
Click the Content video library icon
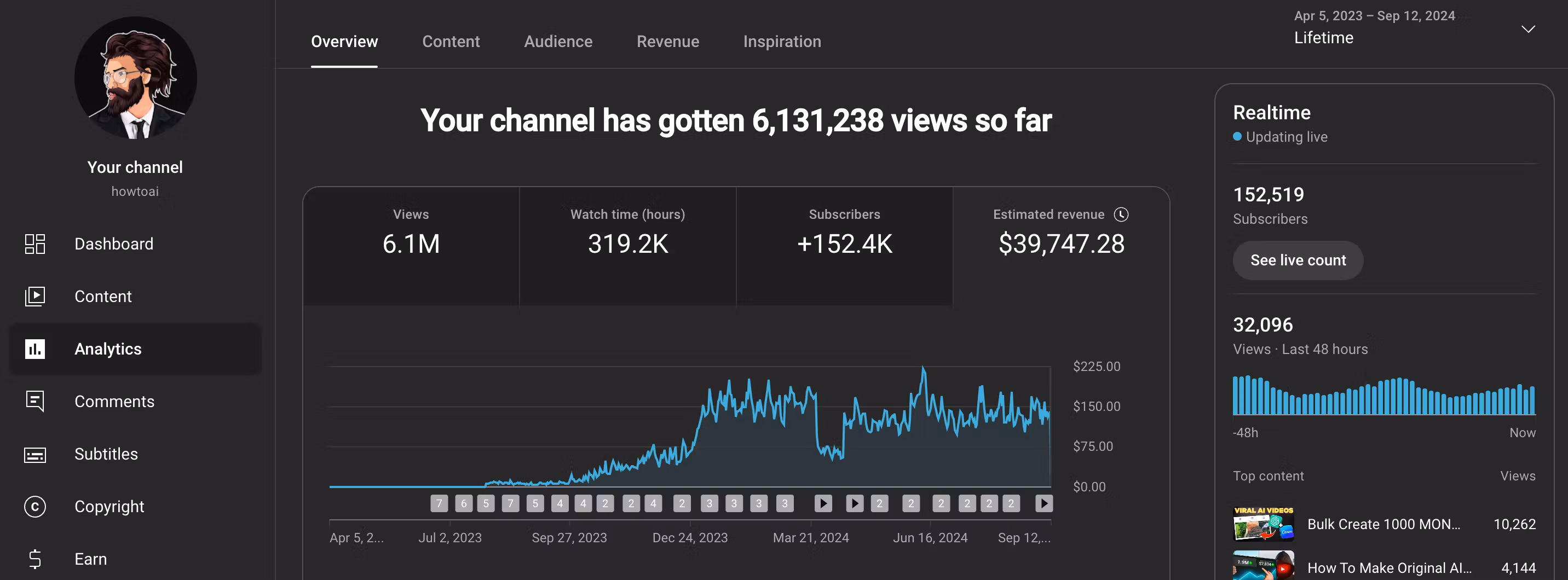[34, 297]
